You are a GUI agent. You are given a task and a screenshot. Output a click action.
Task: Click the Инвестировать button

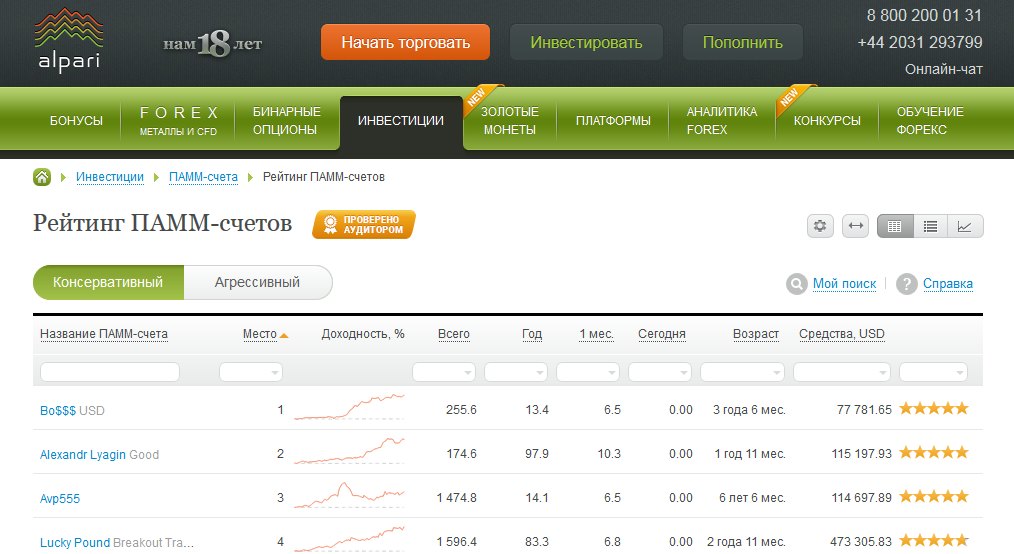pyautogui.click(x=587, y=42)
